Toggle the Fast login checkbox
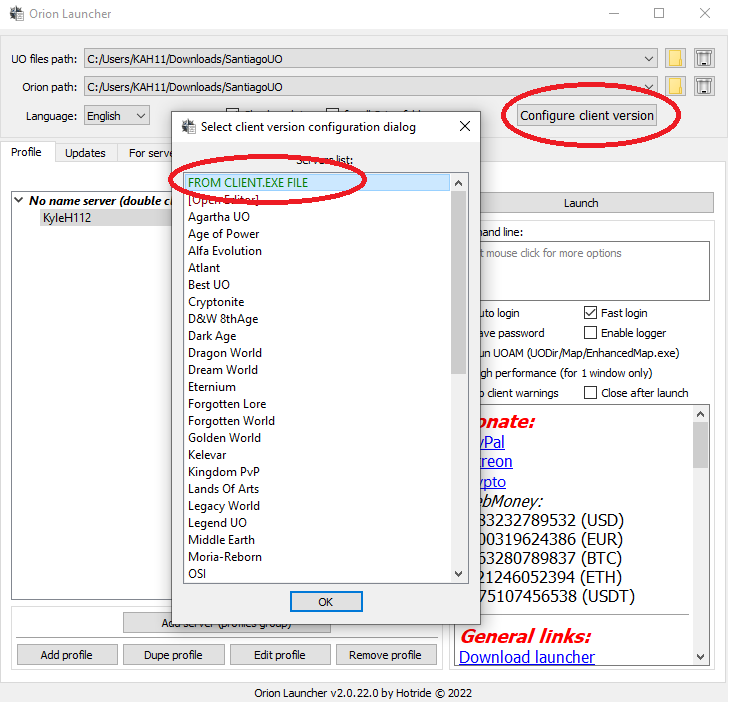Viewport: 730px width, 706px height. point(590,313)
